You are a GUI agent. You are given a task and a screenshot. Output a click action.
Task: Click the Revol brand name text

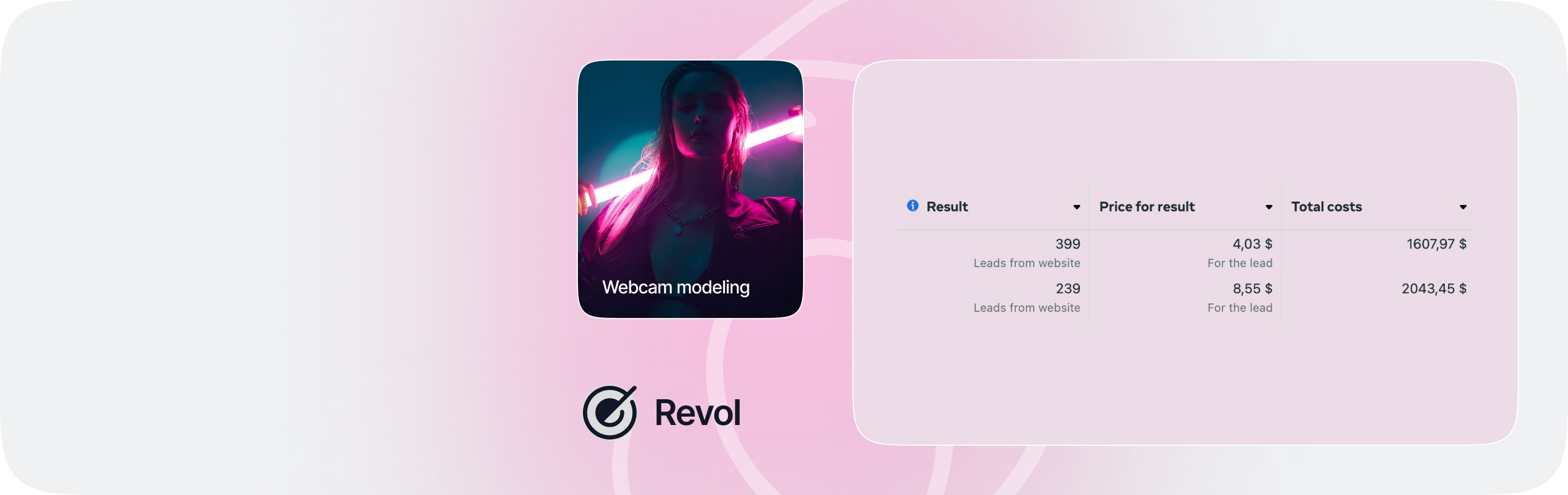[698, 413]
